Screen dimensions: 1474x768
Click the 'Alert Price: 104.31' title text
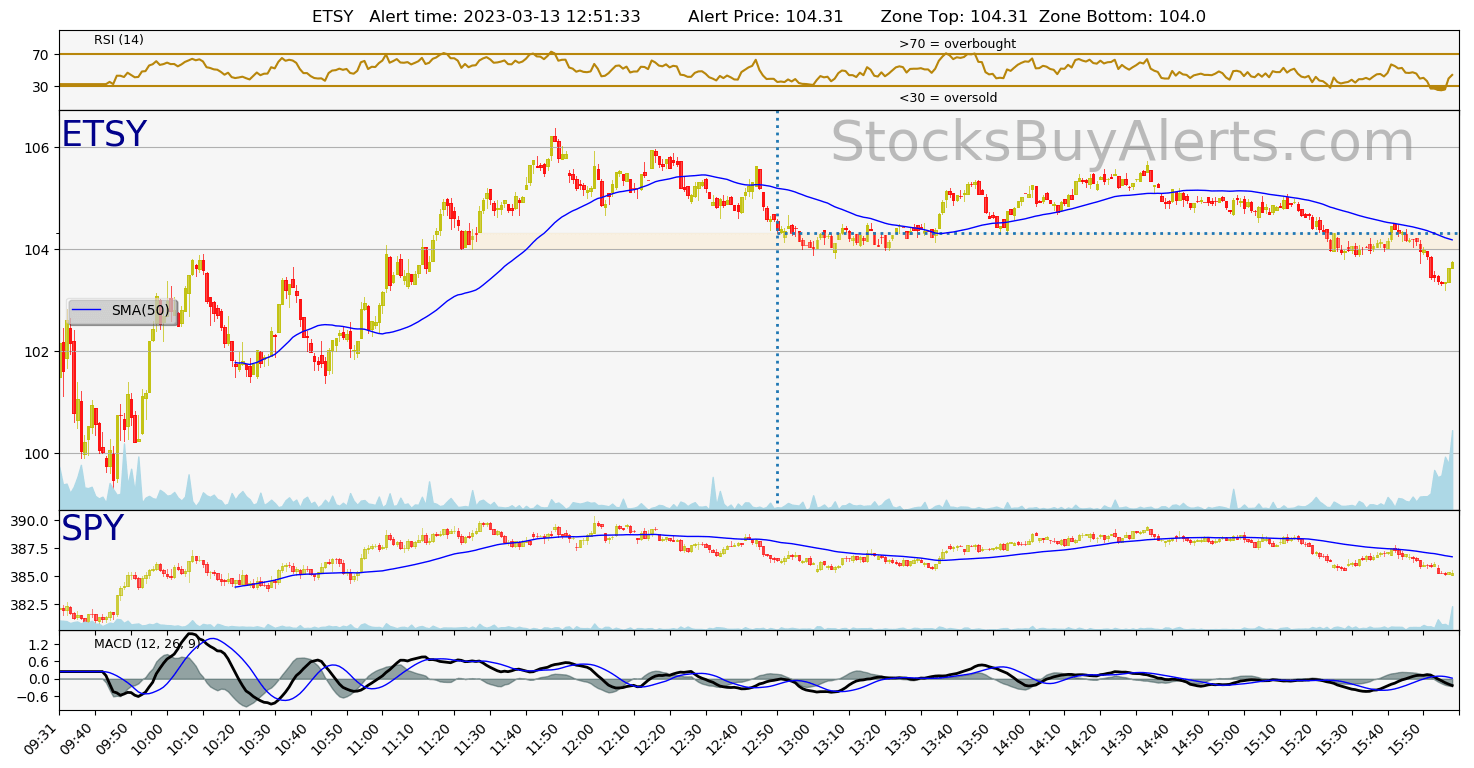tap(766, 17)
